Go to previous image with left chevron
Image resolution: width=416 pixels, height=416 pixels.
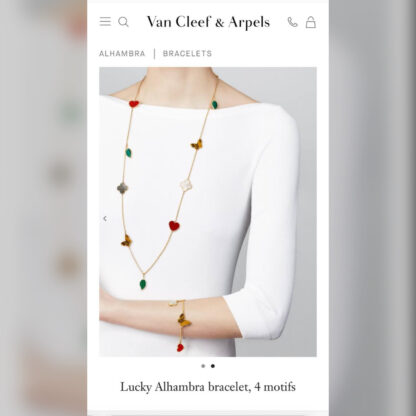point(105,219)
